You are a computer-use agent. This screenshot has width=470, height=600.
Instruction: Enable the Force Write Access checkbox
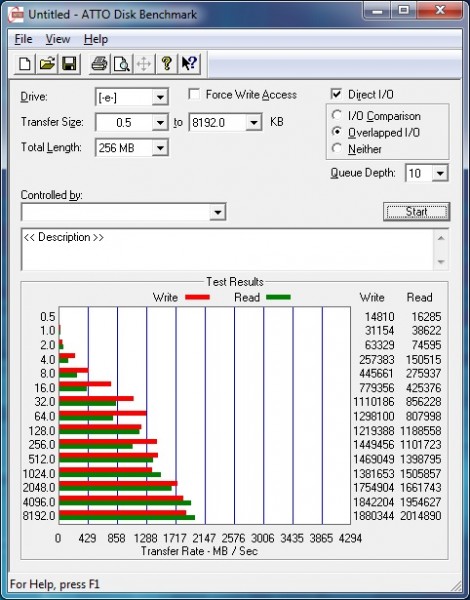194,94
